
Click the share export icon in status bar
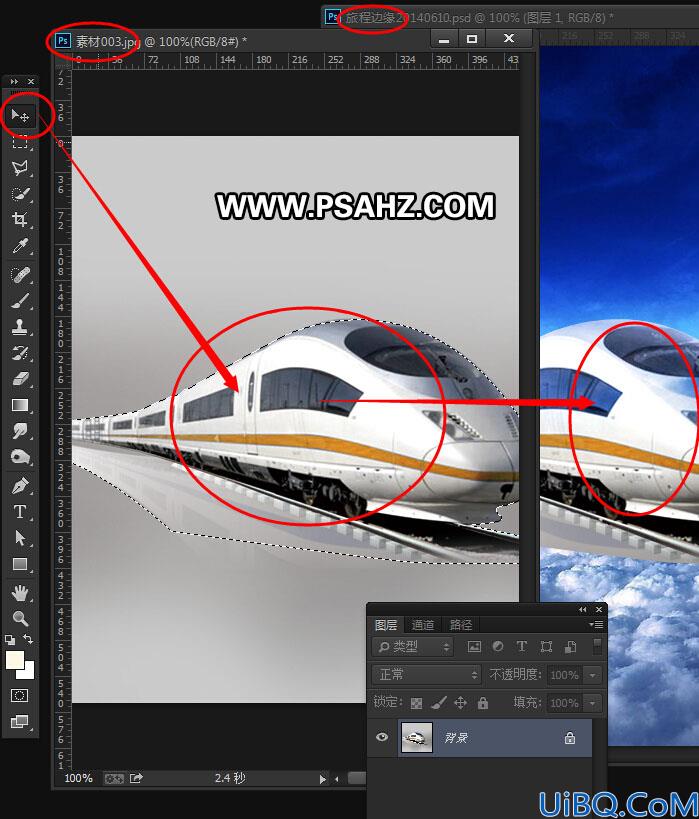point(136,778)
